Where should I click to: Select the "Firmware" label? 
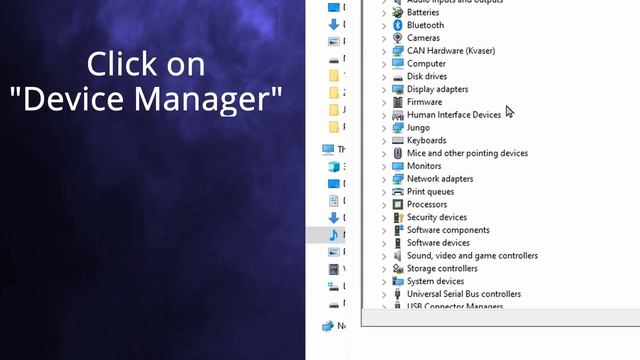(424, 102)
